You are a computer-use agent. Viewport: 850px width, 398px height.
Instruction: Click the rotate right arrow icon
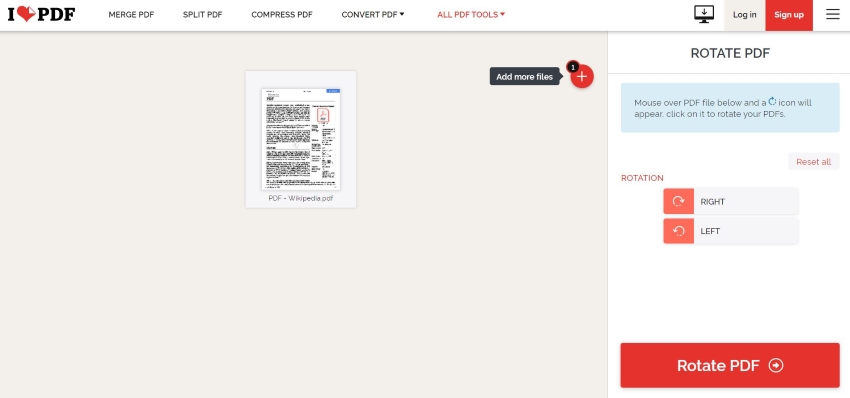click(x=678, y=202)
